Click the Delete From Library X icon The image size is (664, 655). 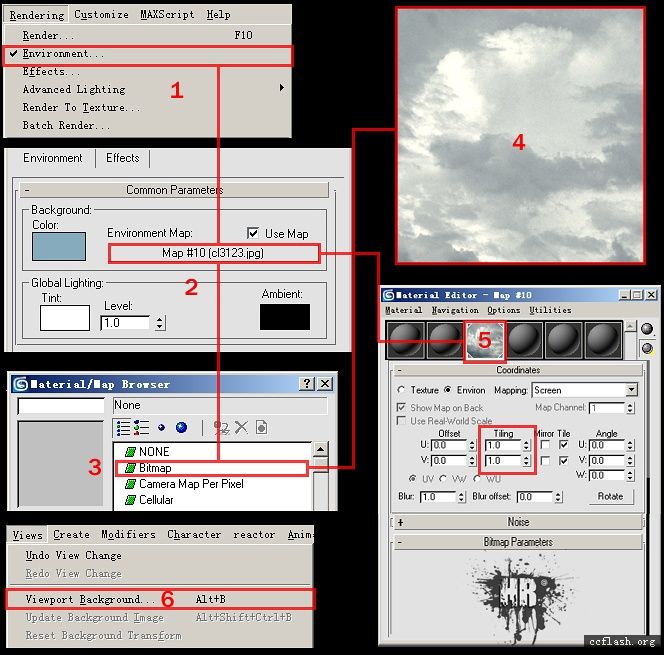pyautogui.click(x=241, y=428)
